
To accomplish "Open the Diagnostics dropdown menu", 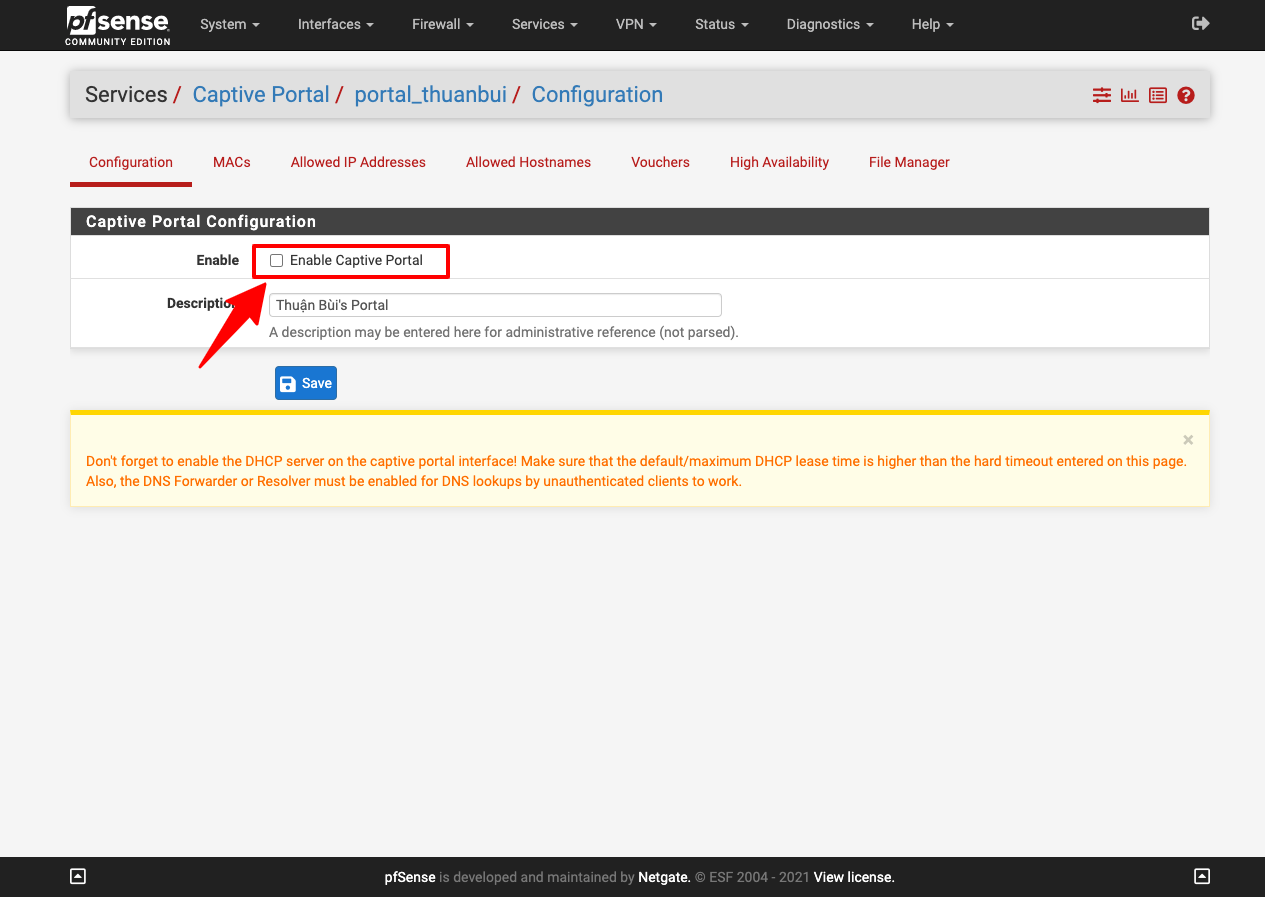I will tap(829, 25).
